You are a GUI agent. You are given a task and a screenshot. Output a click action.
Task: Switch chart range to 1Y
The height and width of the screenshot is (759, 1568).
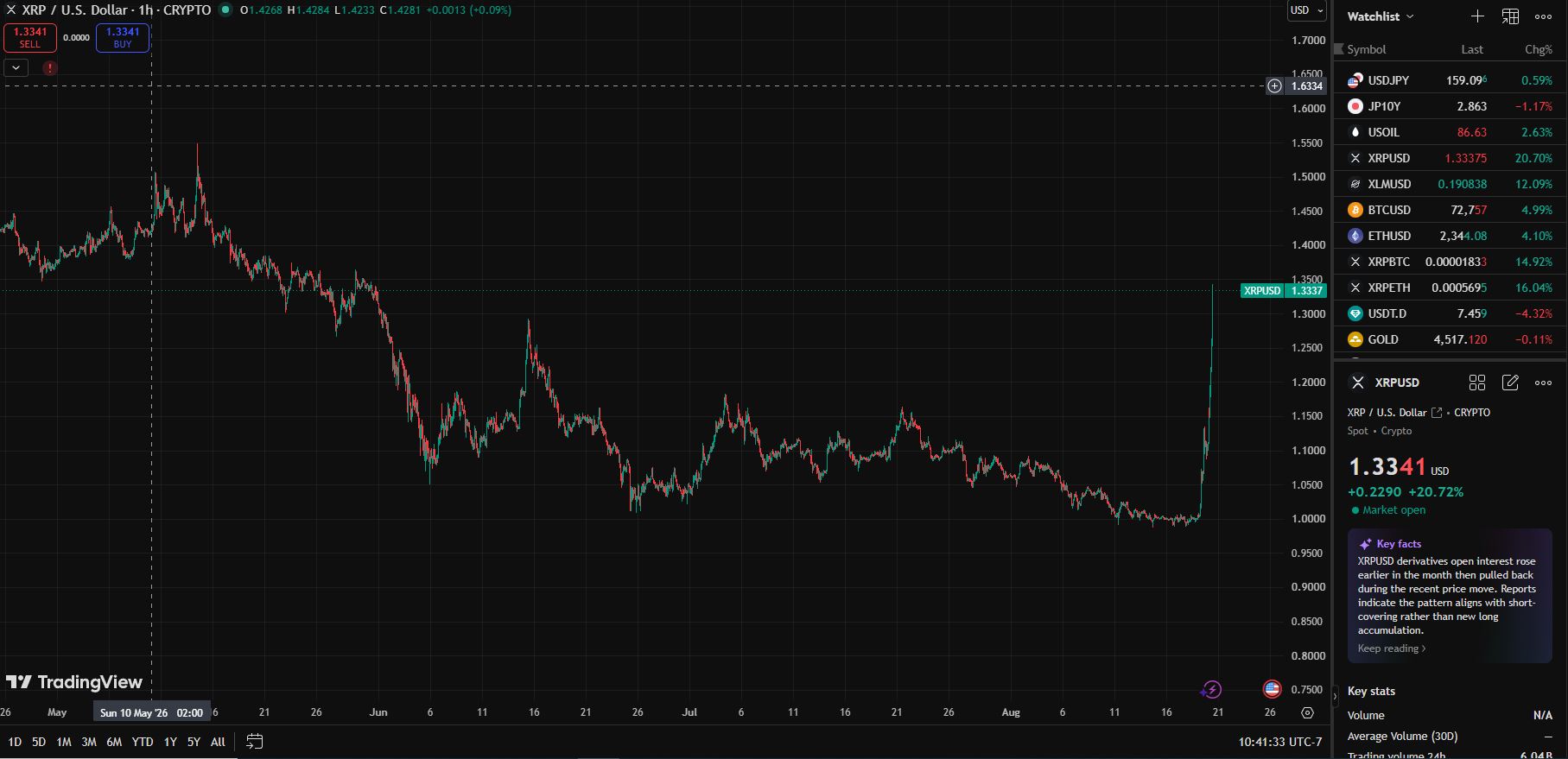[171, 742]
